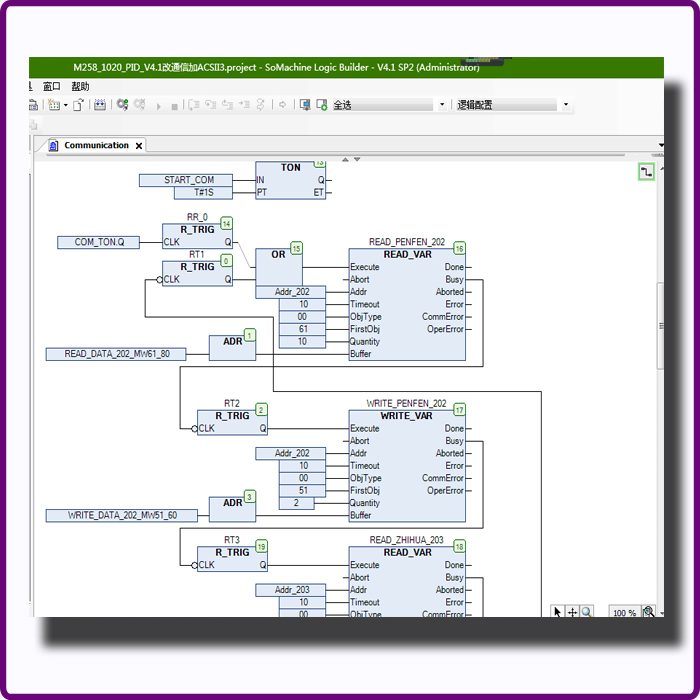The image size is (700, 700).
Task: Select the magnifier zoom tool
Action: coord(587,612)
